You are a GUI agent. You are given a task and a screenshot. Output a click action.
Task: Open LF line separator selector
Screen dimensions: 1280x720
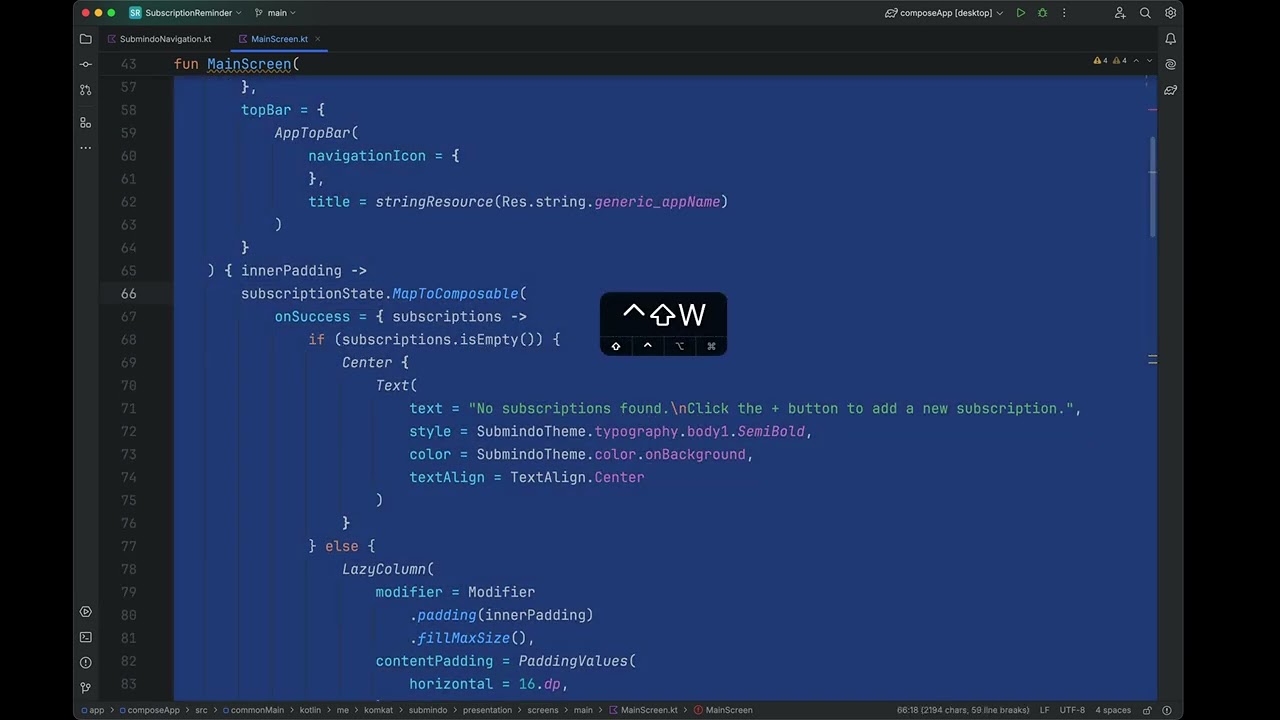(1044, 710)
